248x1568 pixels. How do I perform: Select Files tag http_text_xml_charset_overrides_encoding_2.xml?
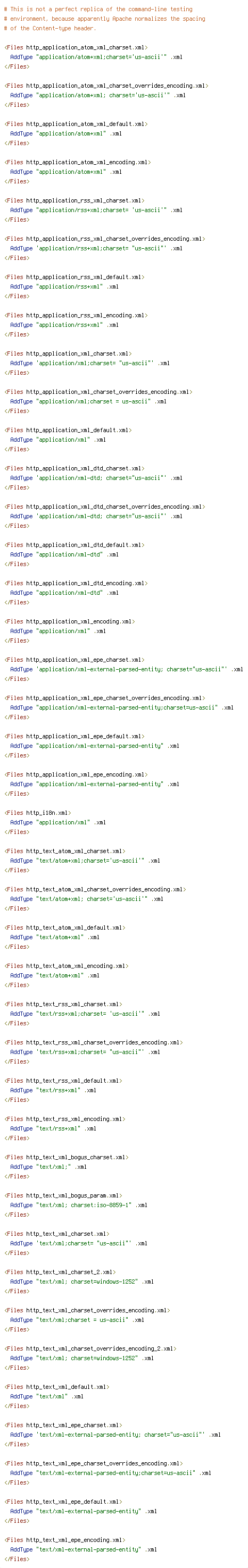click(x=90, y=1349)
